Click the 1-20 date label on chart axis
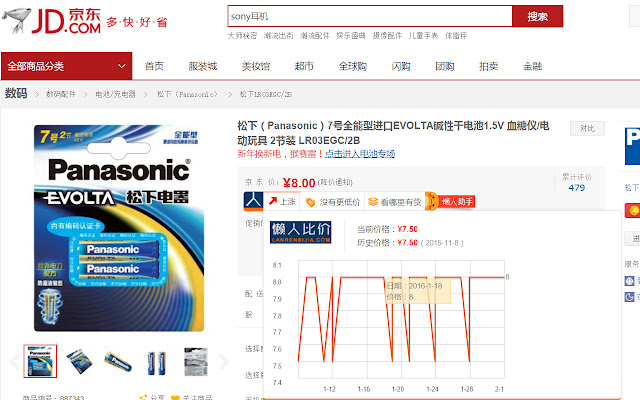Screen dimensions: 640x400 (398, 389)
